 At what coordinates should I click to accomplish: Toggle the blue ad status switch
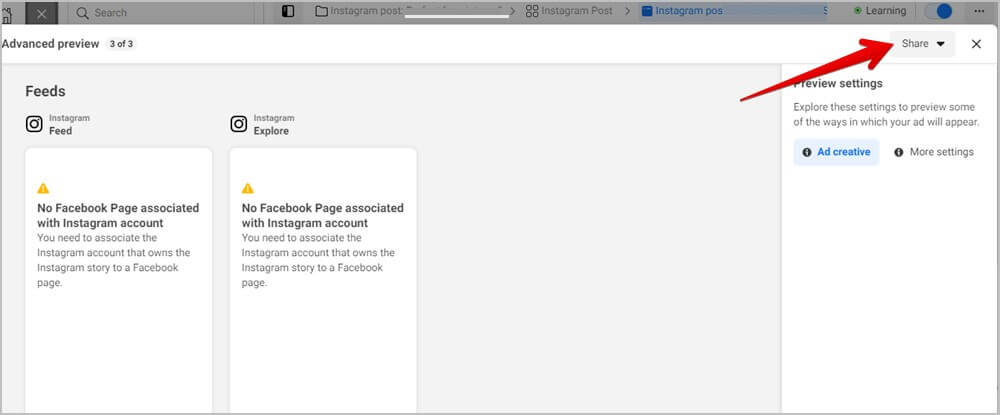click(x=938, y=11)
